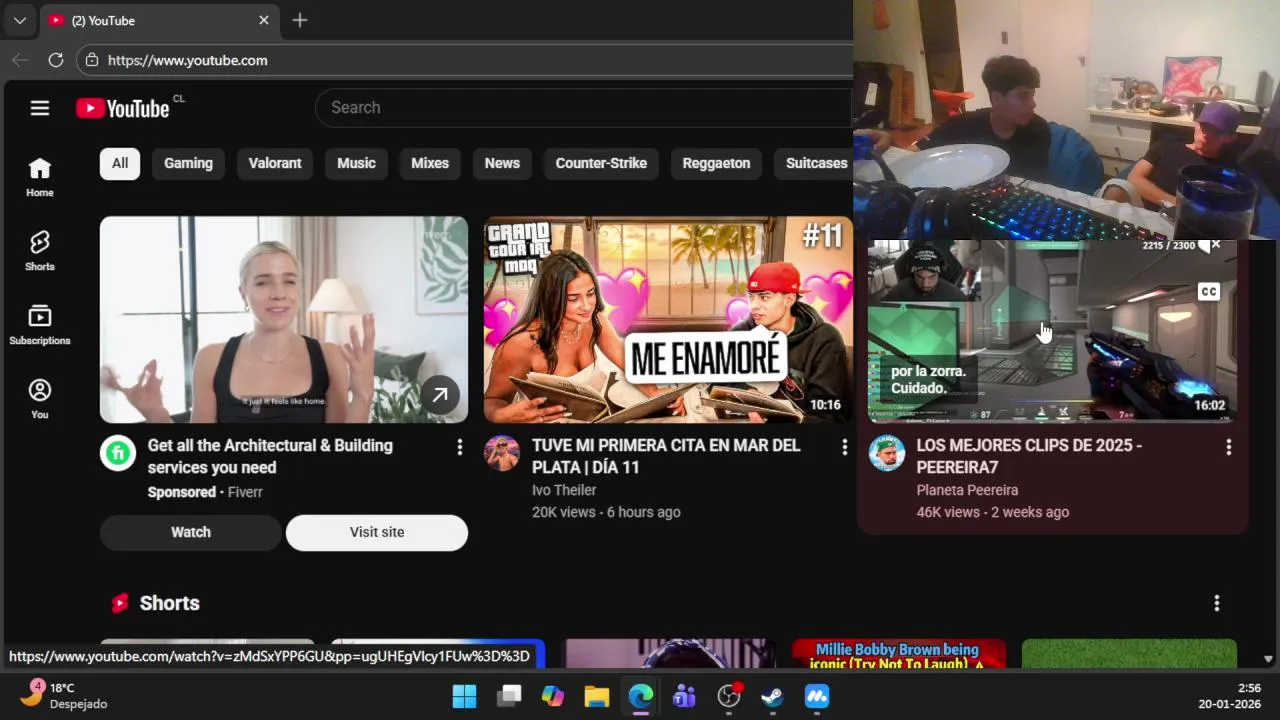Select the Music filter chip
The height and width of the screenshot is (720, 1280).
click(356, 163)
